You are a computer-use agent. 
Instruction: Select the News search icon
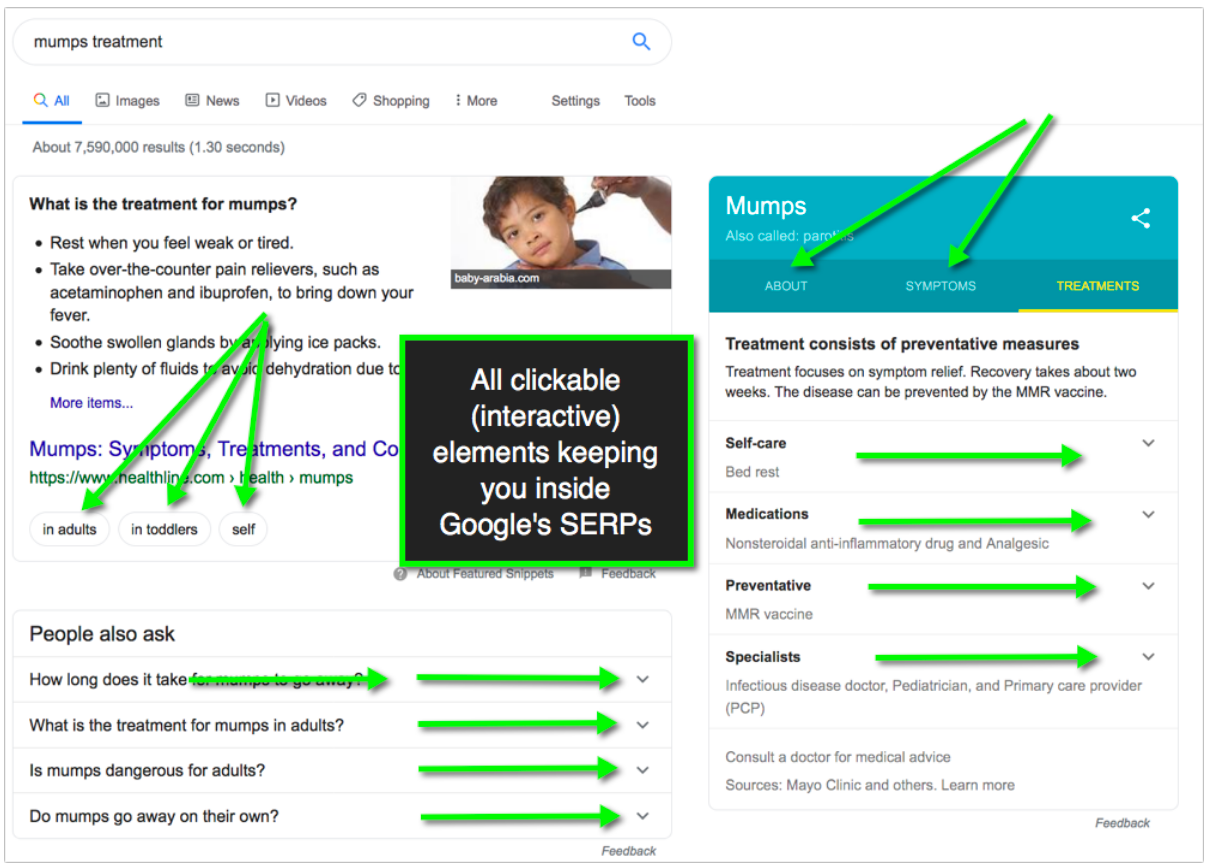pos(192,100)
